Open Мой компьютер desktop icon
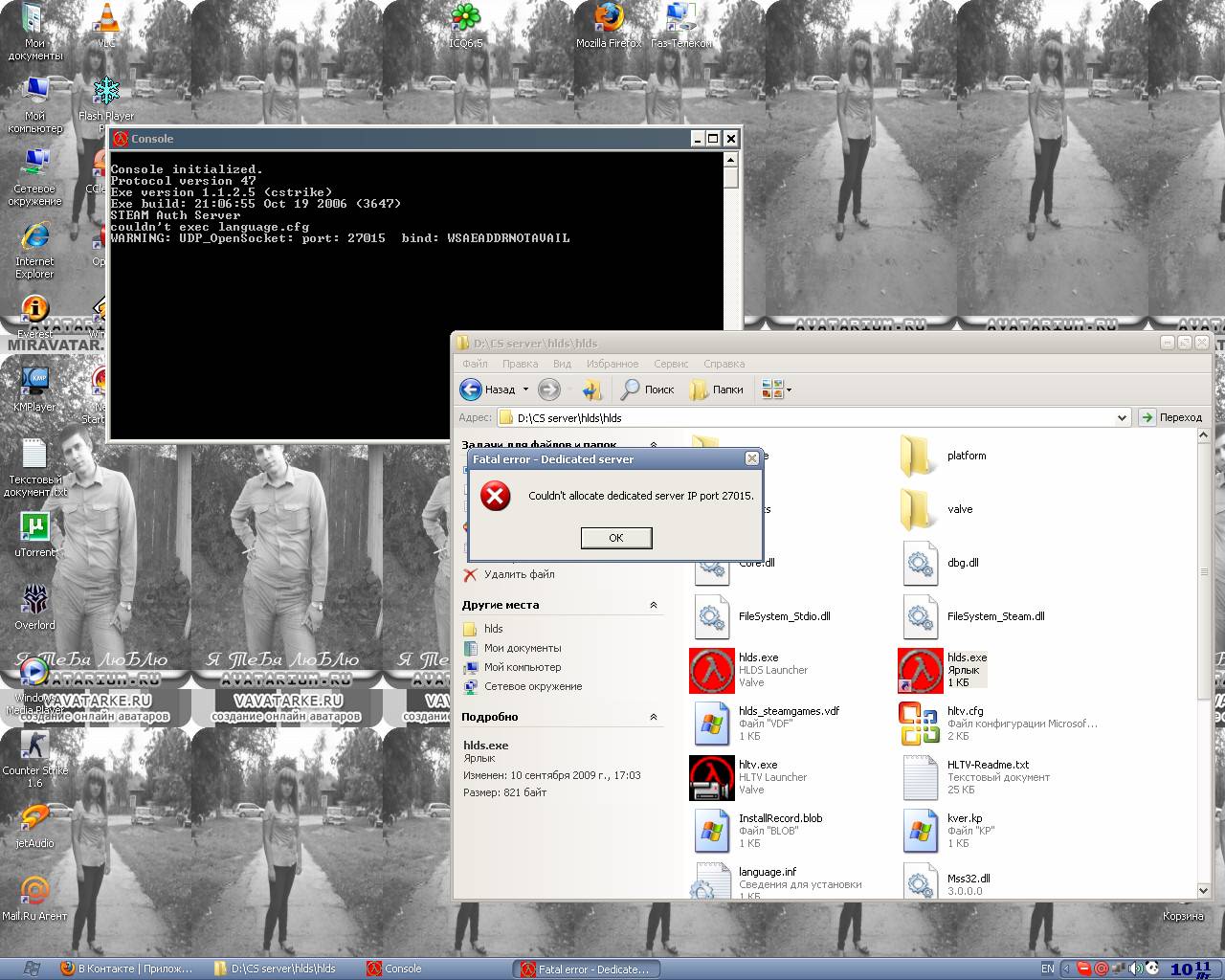The image size is (1225, 980). point(35,104)
